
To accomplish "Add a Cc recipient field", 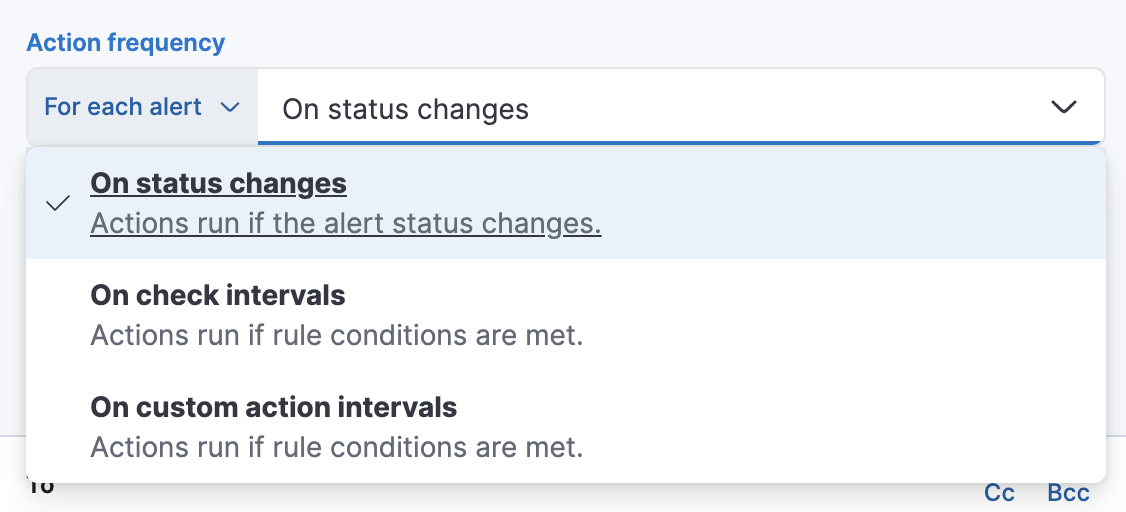I will [x=999, y=493].
